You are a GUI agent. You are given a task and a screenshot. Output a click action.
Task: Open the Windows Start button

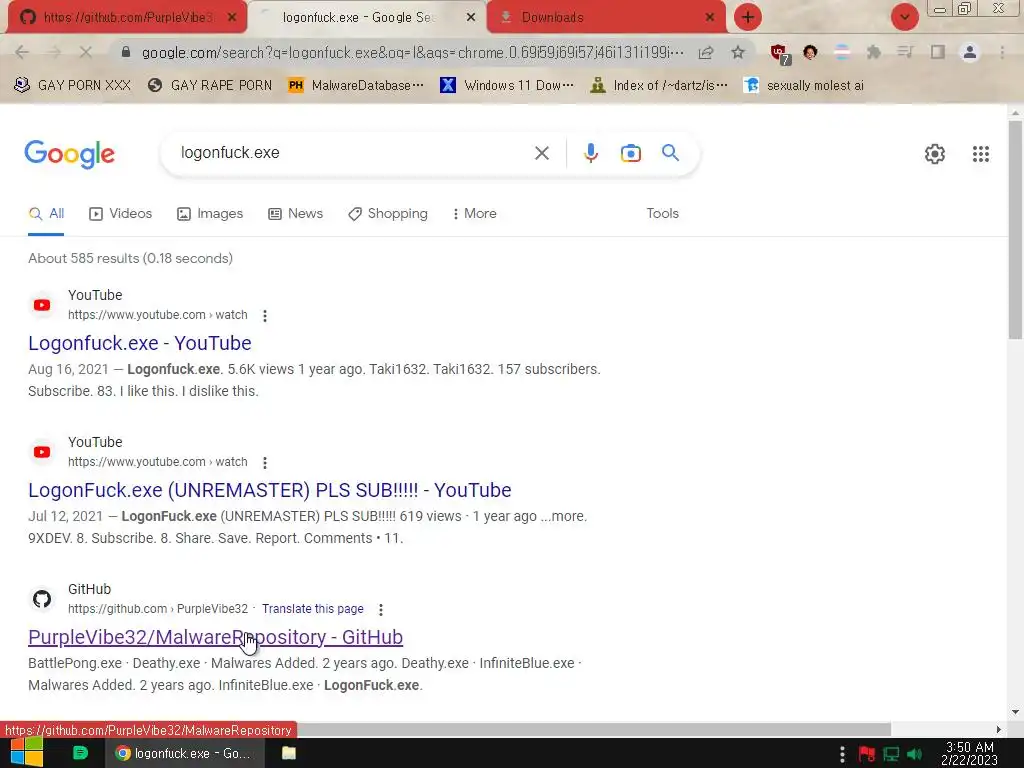27,752
